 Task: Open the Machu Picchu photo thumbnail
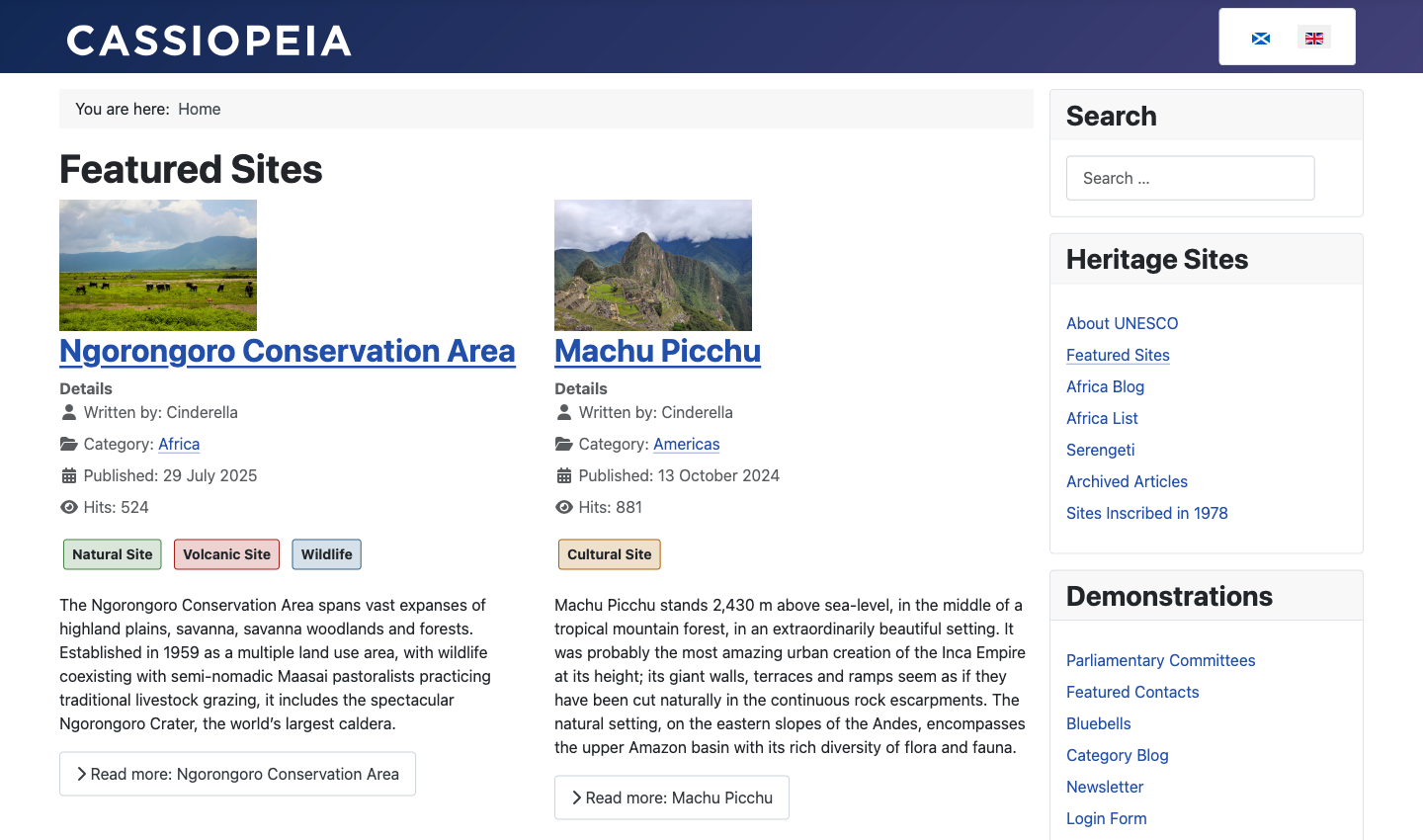coord(653,265)
